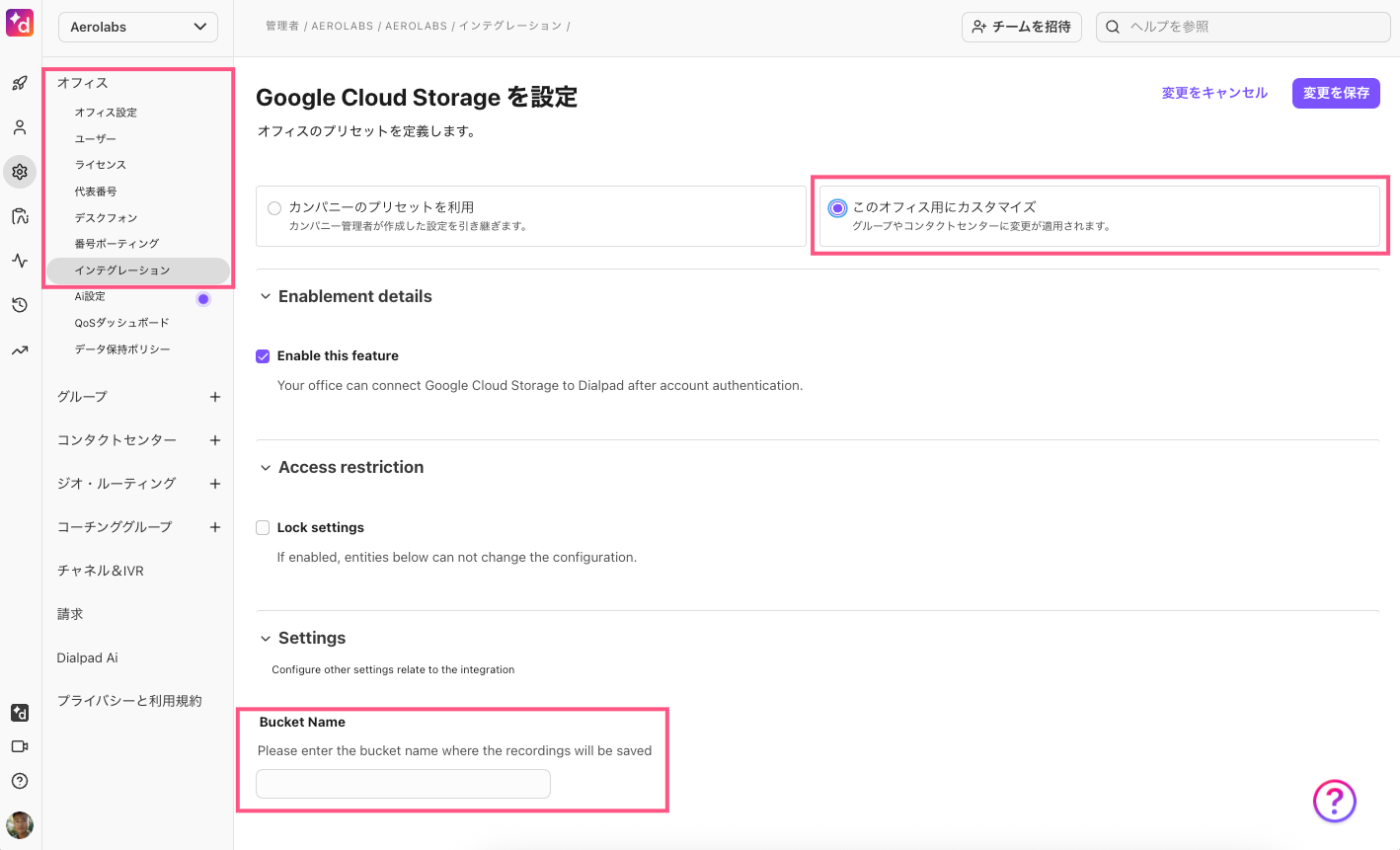Open 請求 in the sidebar
The width and height of the screenshot is (1400, 850).
[70, 614]
